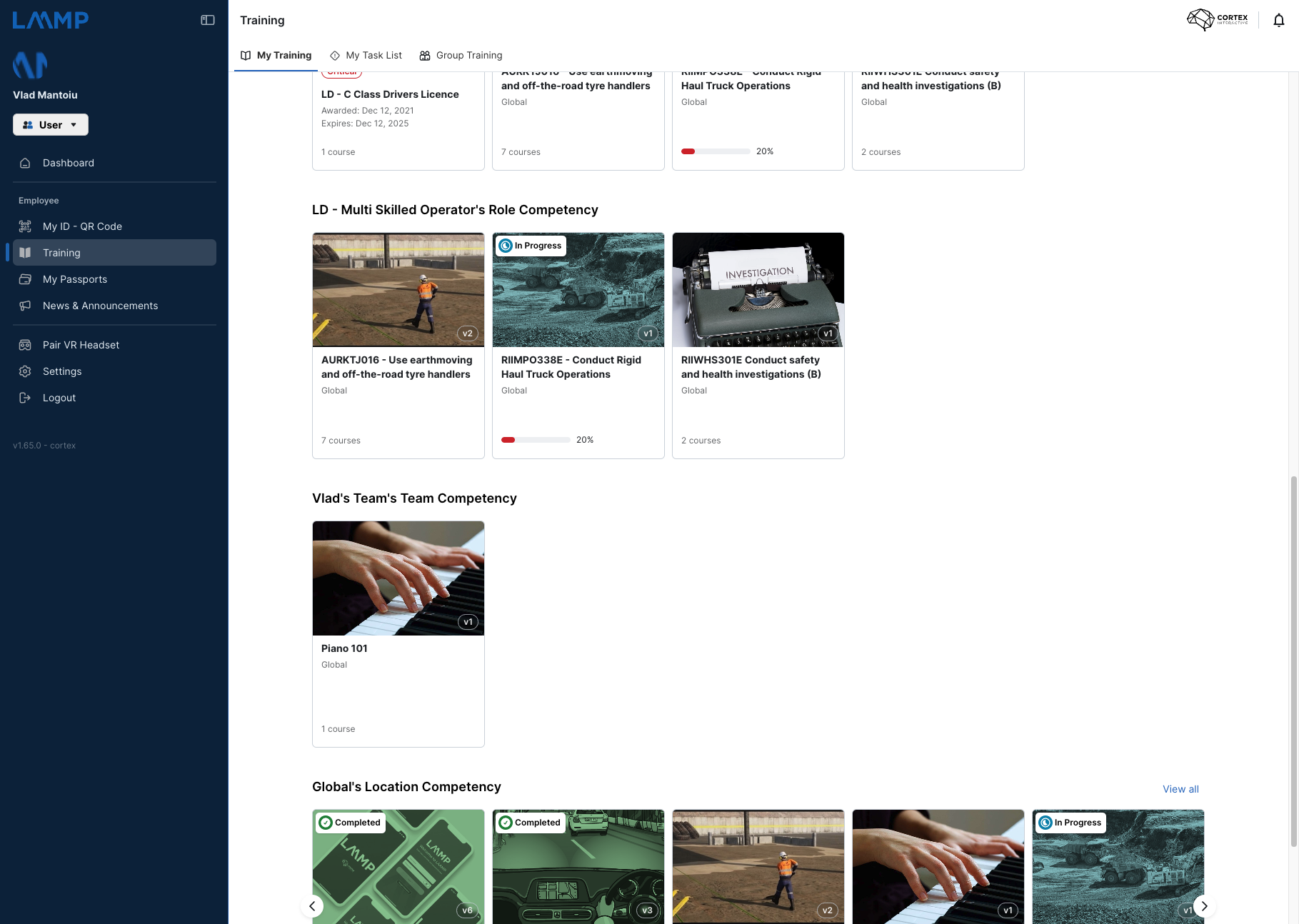Click the Logout icon
1299x924 pixels.
[25, 398]
